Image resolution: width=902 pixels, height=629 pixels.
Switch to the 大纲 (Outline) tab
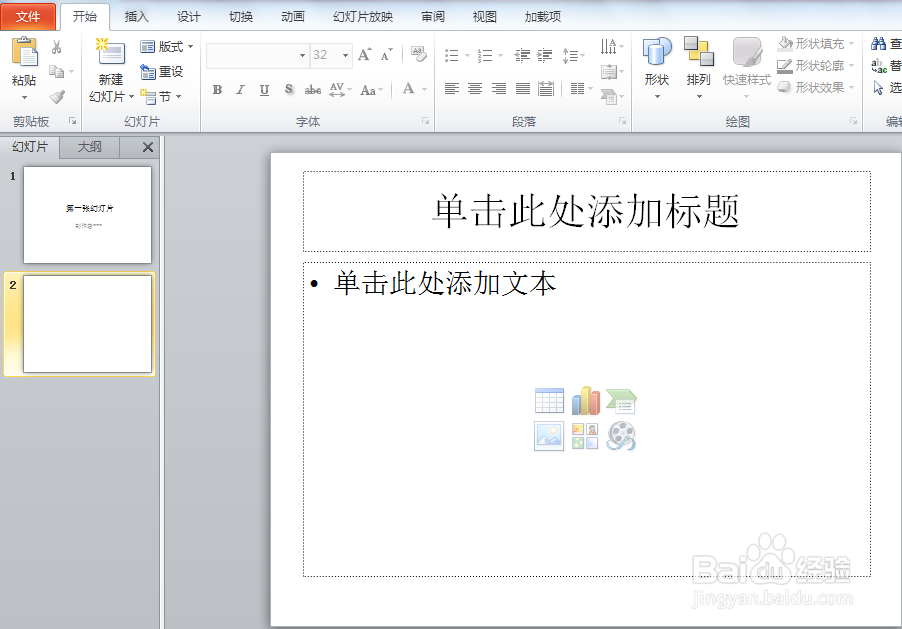(88, 147)
